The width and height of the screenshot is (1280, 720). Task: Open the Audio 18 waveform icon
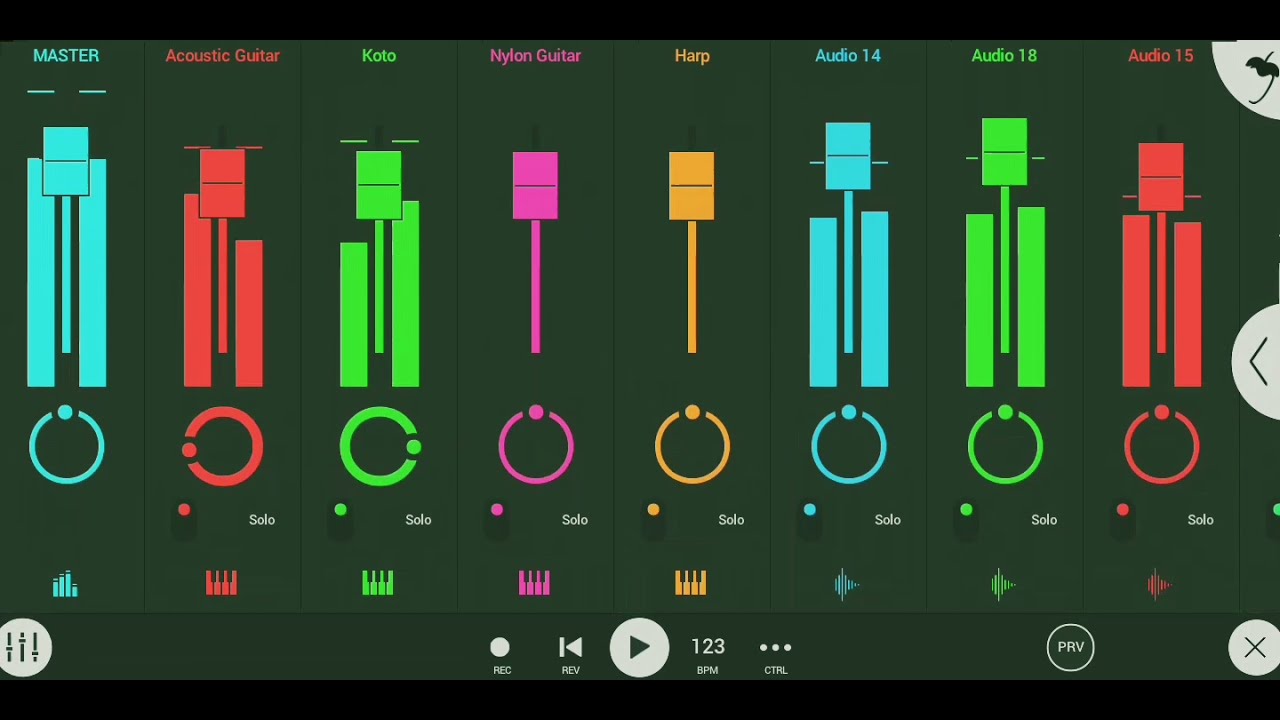(x=1003, y=584)
